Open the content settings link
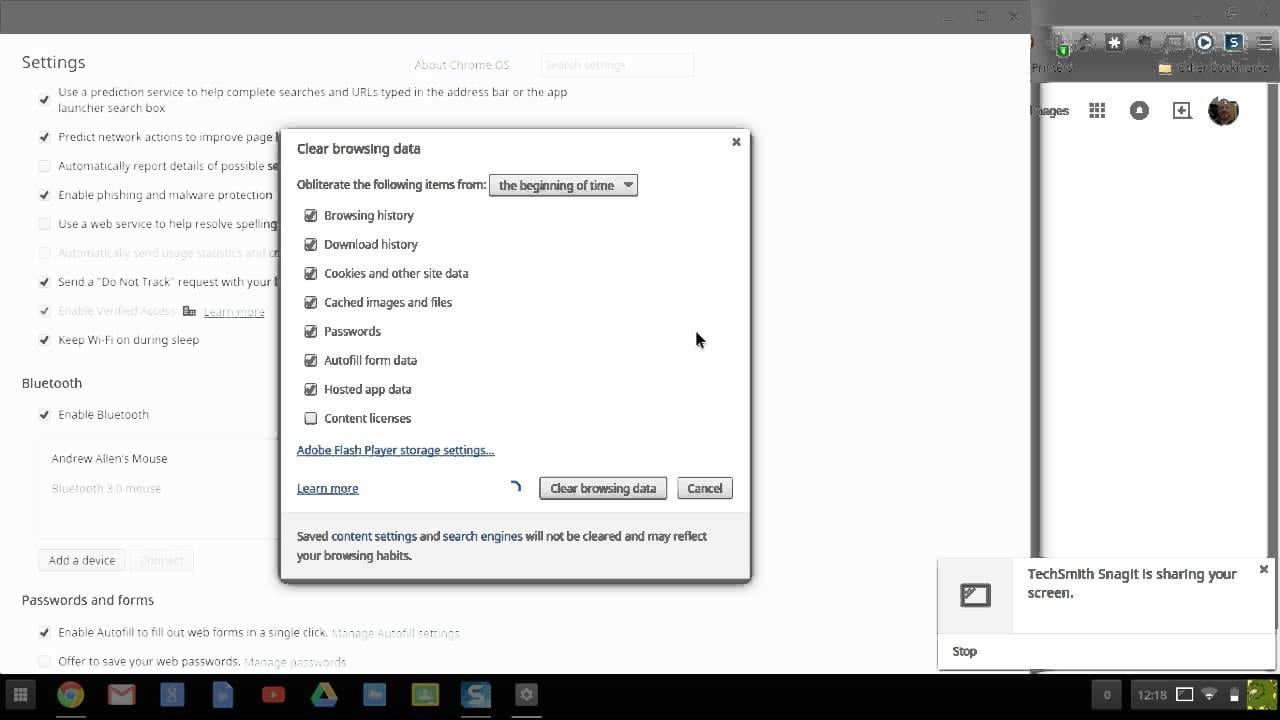This screenshot has height=720, width=1280. 374,536
